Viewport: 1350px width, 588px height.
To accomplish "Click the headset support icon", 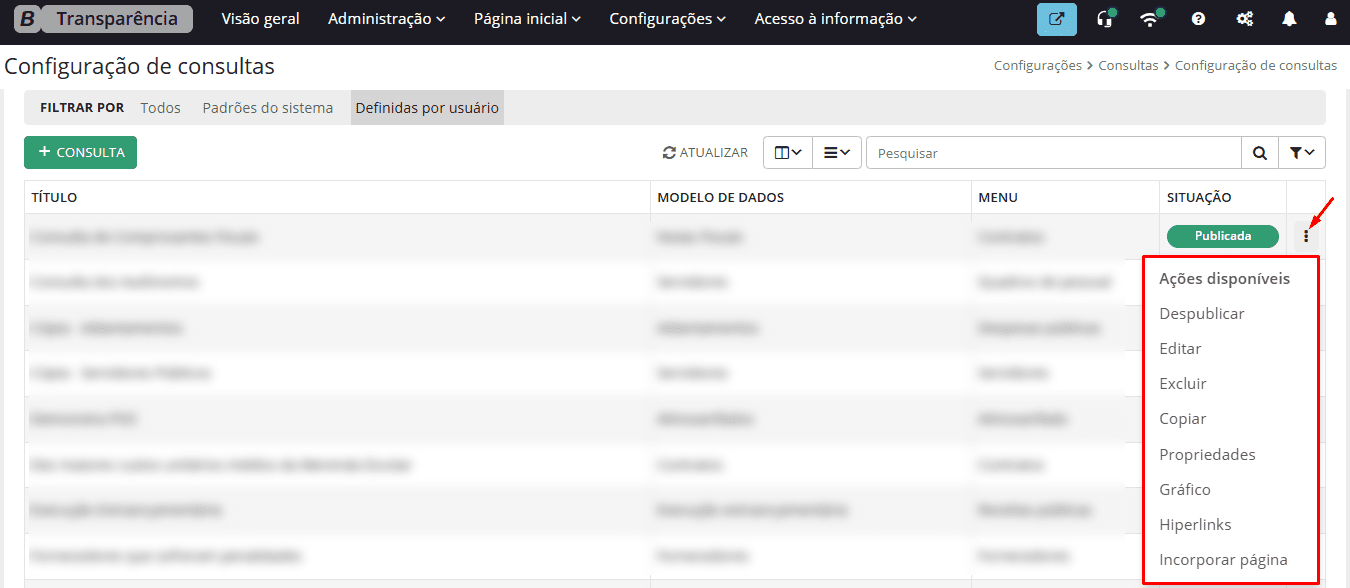I will pyautogui.click(x=1104, y=18).
